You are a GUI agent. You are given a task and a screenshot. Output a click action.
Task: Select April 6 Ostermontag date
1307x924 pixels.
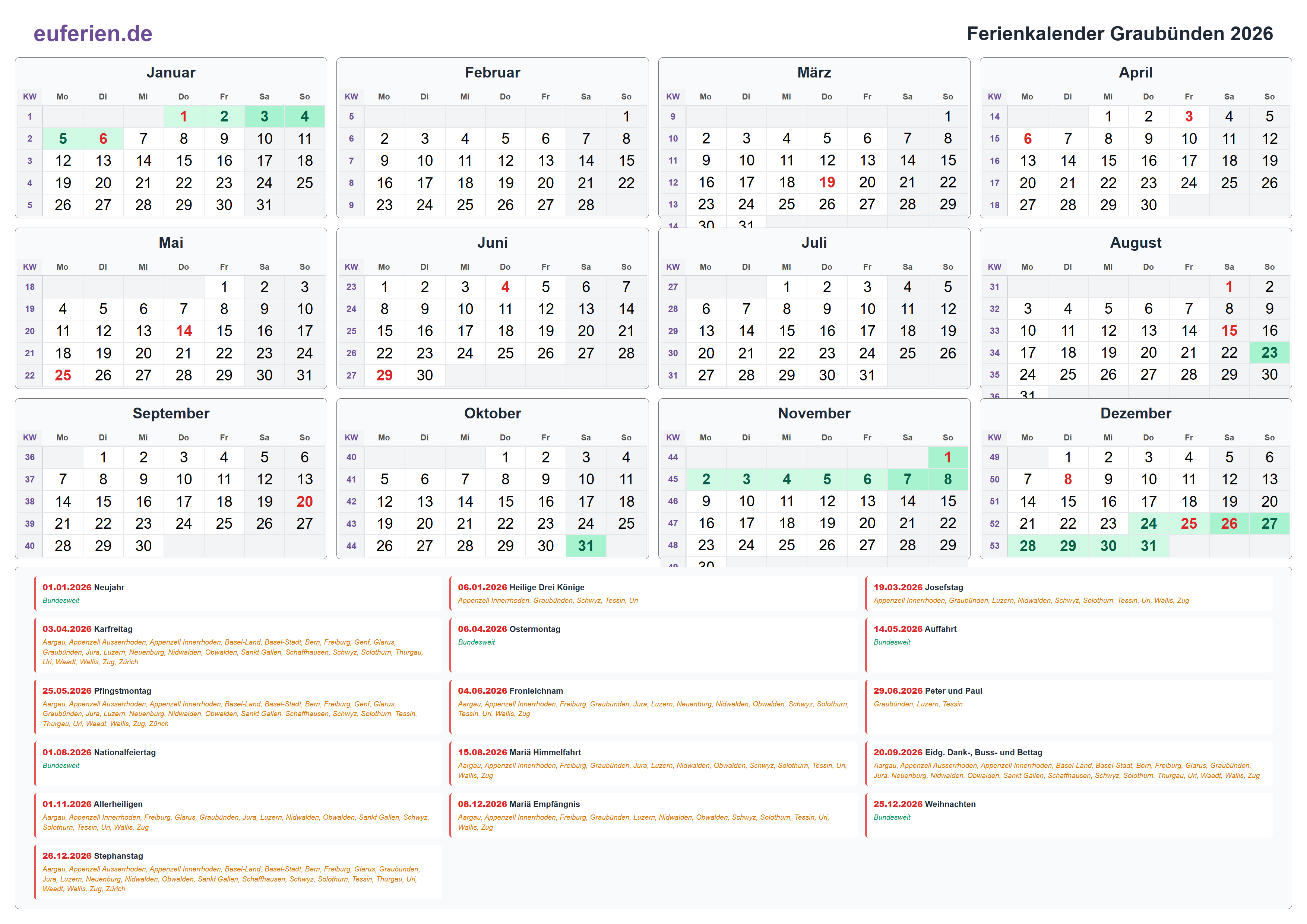[1028, 139]
